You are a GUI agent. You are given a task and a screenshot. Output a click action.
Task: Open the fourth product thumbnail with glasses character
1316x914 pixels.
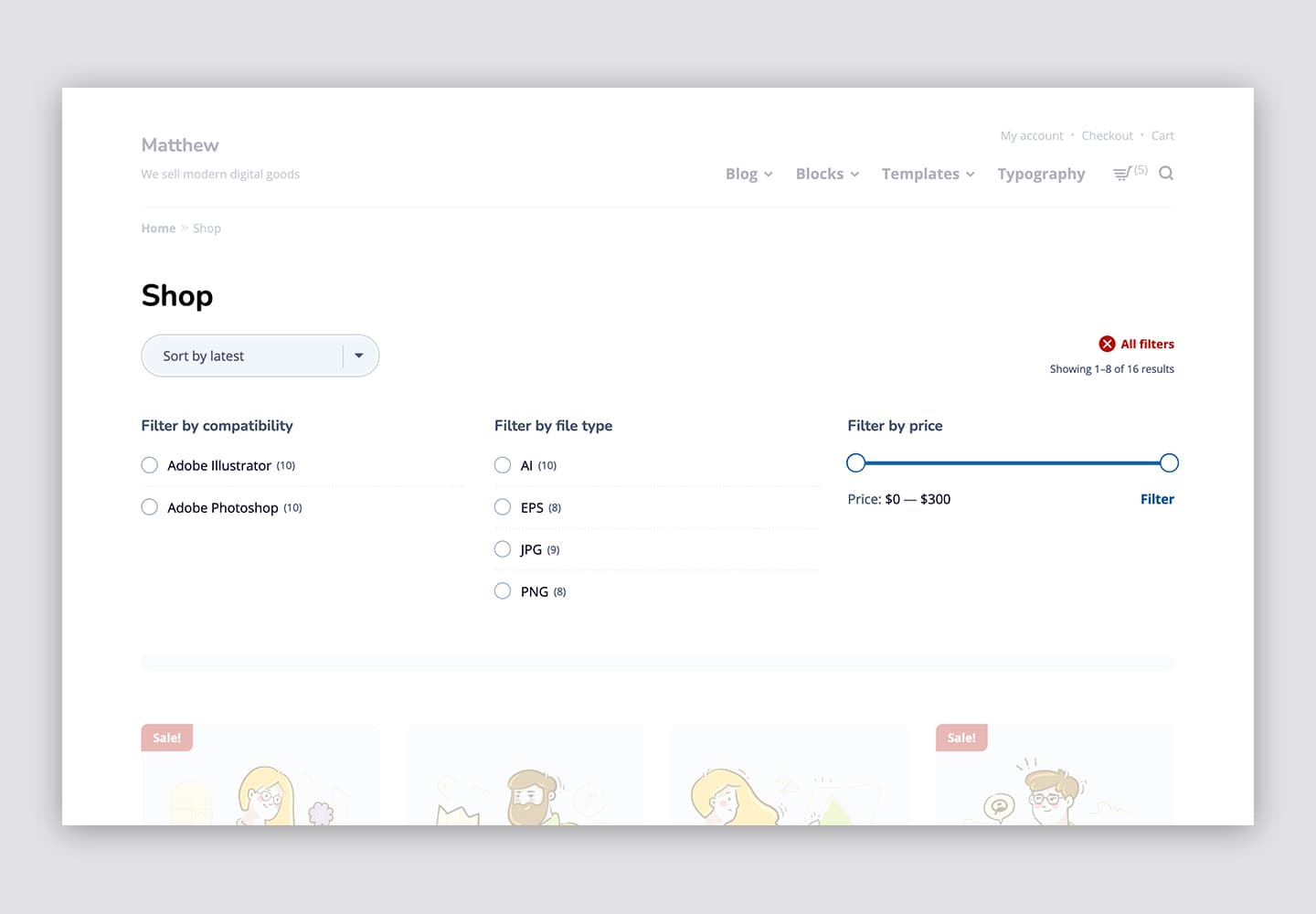[1055, 775]
